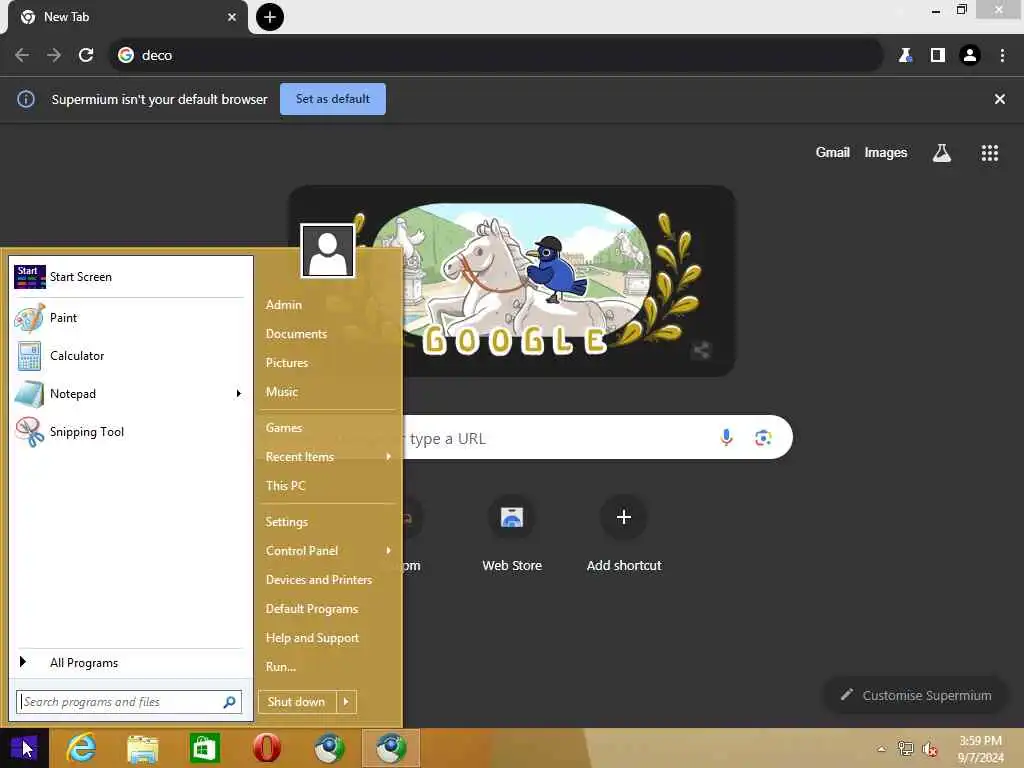Click the volume tray icon
The height and width of the screenshot is (768, 1024).
click(929, 749)
